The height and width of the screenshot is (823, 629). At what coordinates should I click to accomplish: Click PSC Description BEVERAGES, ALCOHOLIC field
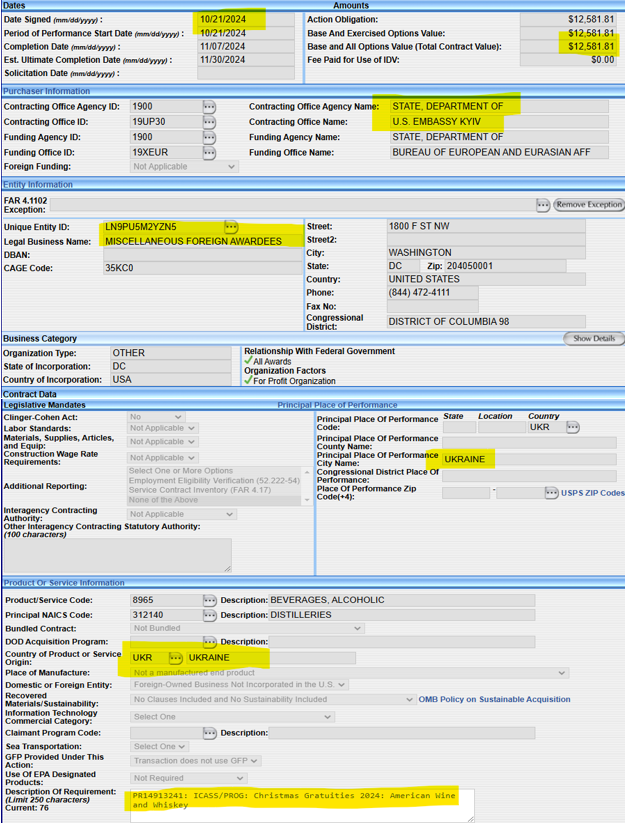click(x=402, y=600)
